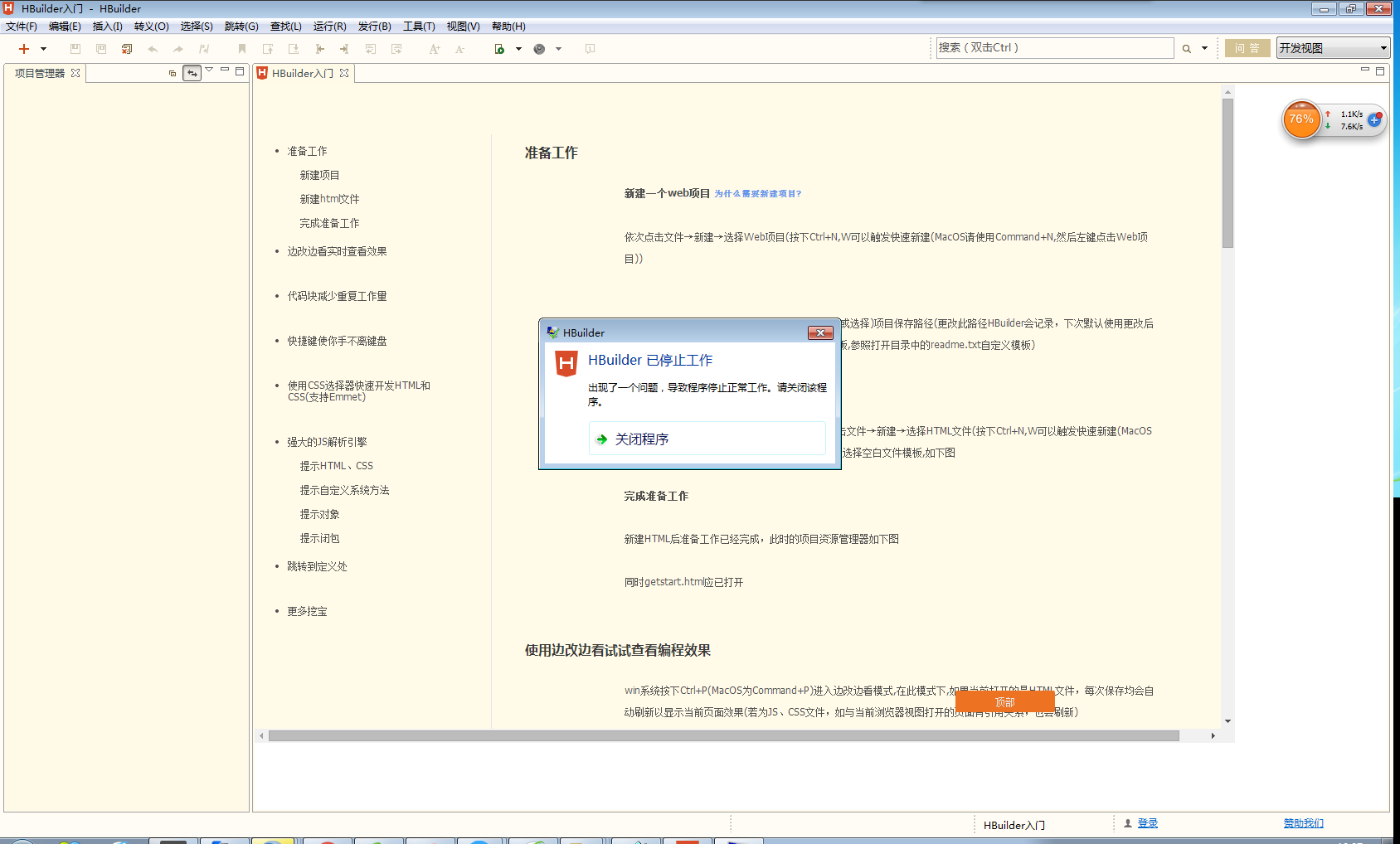1400x844 pixels.
Task: Close the HBuilder crash dialog with X
Action: pyautogui.click(x=820, y=332)
